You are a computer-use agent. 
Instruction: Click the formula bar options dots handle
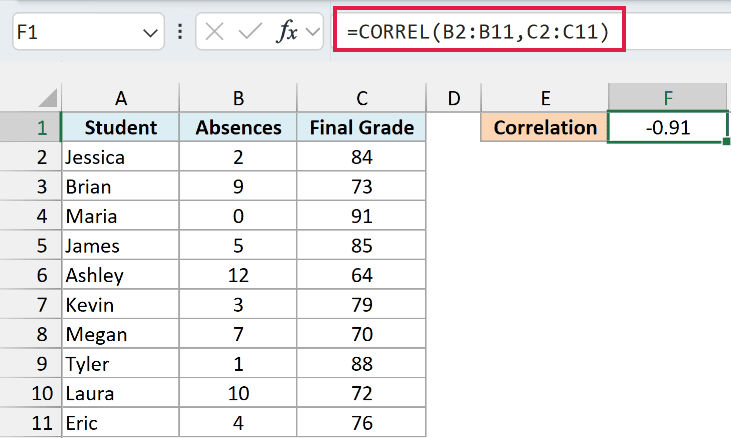click(180, 32)
